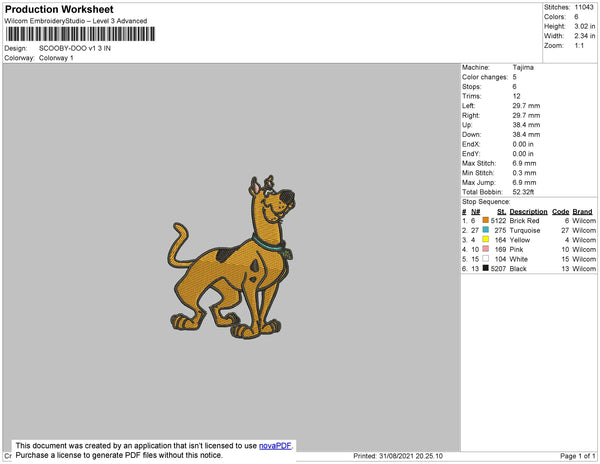The height and width of the screenshot is (464, 600).
Task: Click the 'Colorway 1' value
Action: pyautogui.click(x=56, y=58)
